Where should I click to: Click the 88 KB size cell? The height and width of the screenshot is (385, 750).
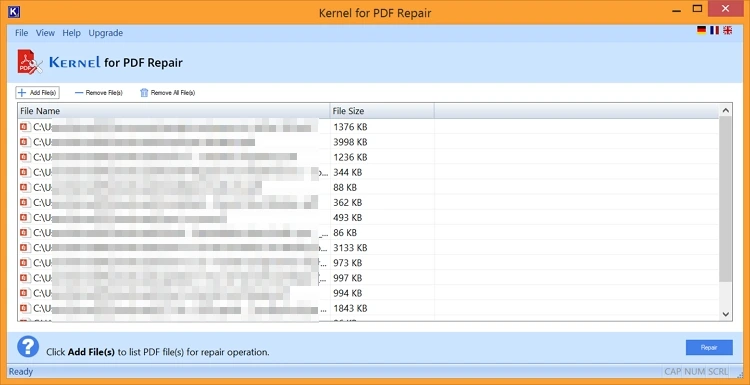(x=382, y=187)
